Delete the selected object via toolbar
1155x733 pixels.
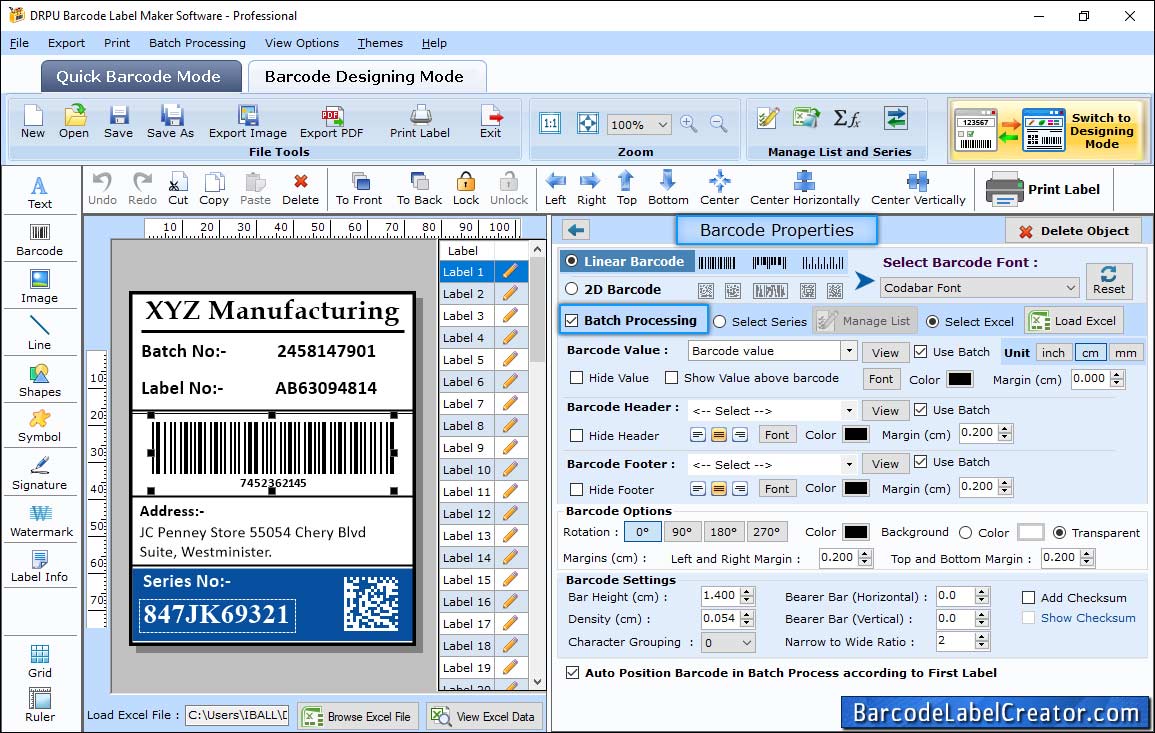tap(301, 189)
